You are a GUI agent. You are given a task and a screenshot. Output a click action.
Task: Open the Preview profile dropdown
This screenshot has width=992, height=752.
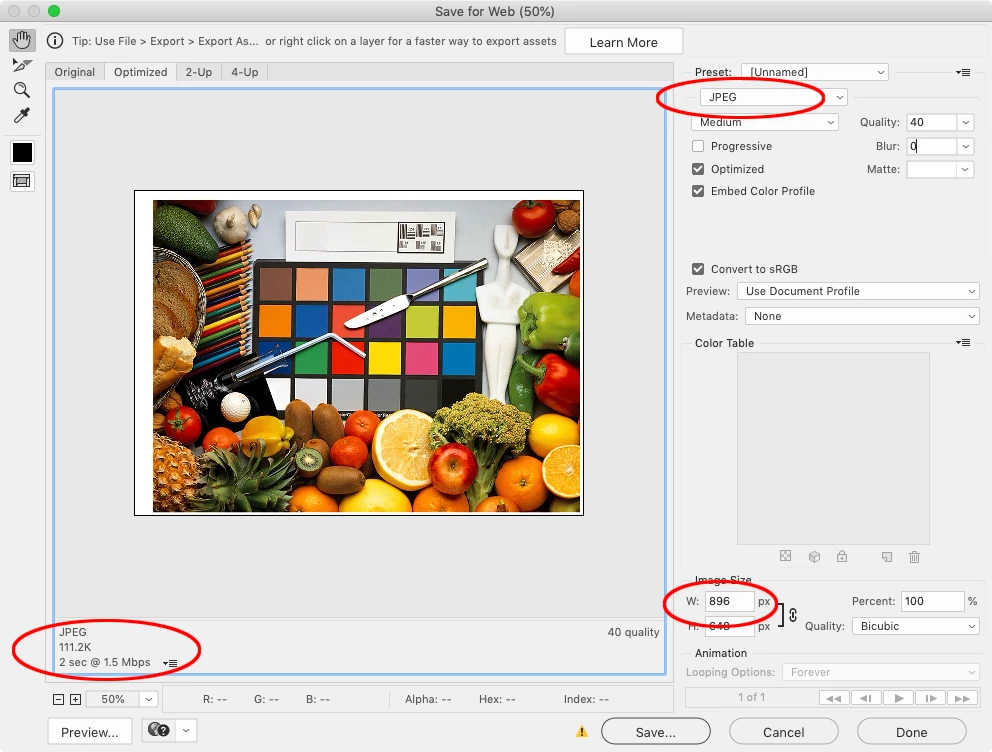click(x=858, y=291)
